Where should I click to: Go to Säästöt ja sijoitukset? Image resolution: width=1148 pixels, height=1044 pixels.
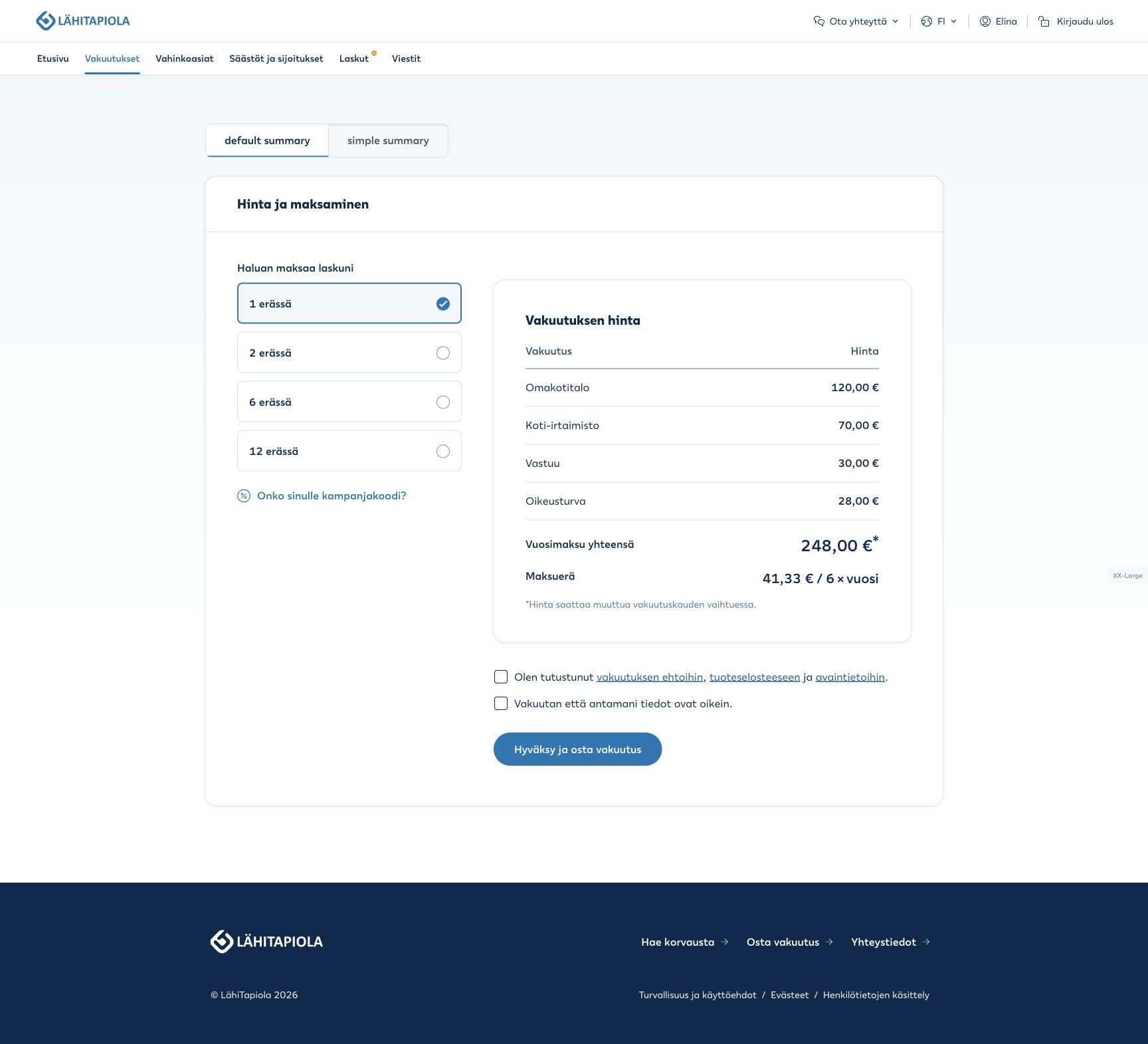tap(276, 58)
